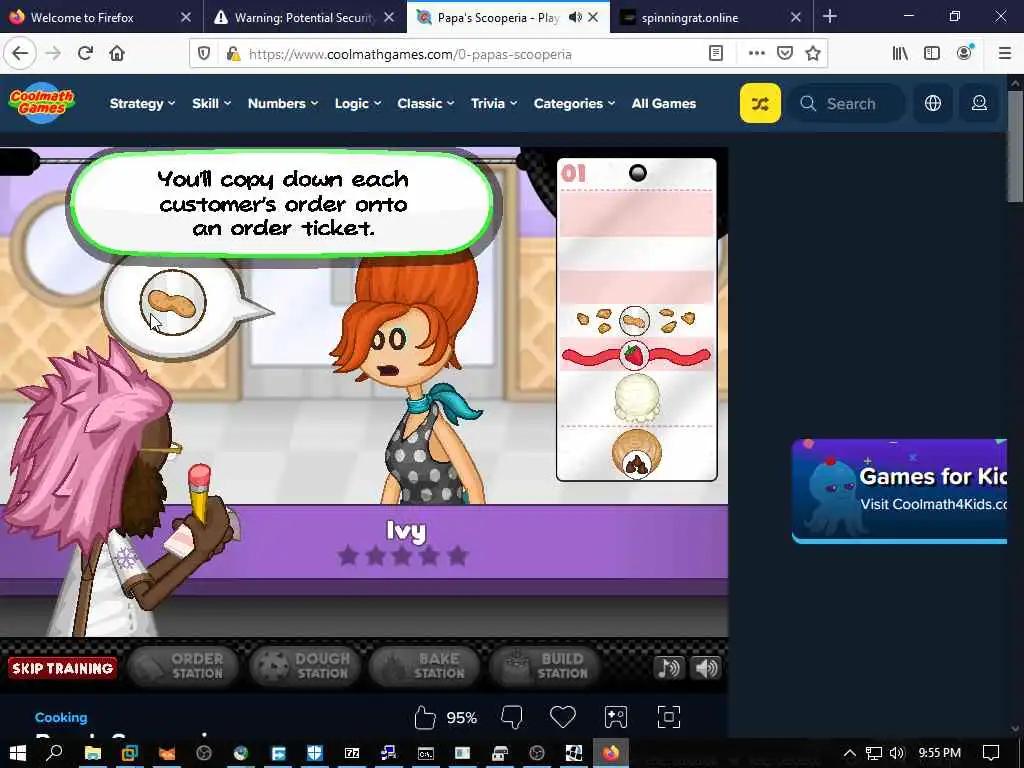Enter fullscreen game mode
1024x768 pixels.
669,717
